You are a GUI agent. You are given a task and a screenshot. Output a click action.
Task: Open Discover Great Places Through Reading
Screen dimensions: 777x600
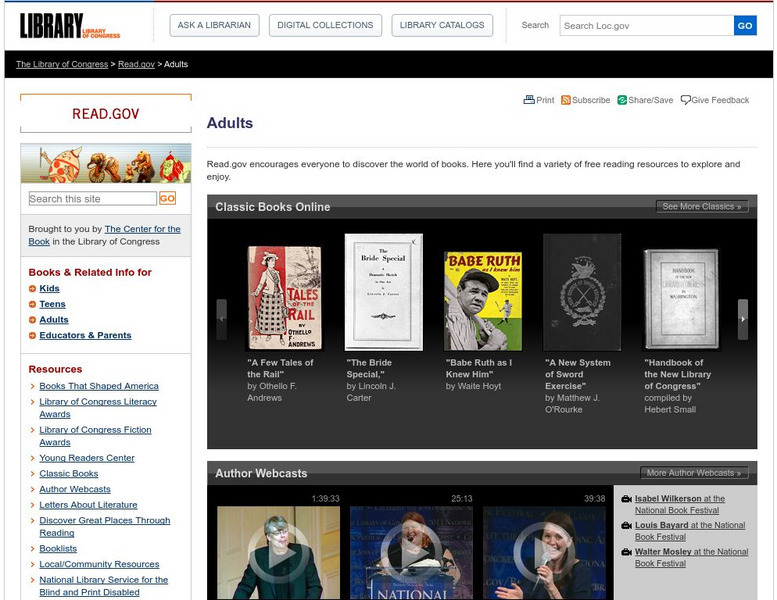(105, 527)
